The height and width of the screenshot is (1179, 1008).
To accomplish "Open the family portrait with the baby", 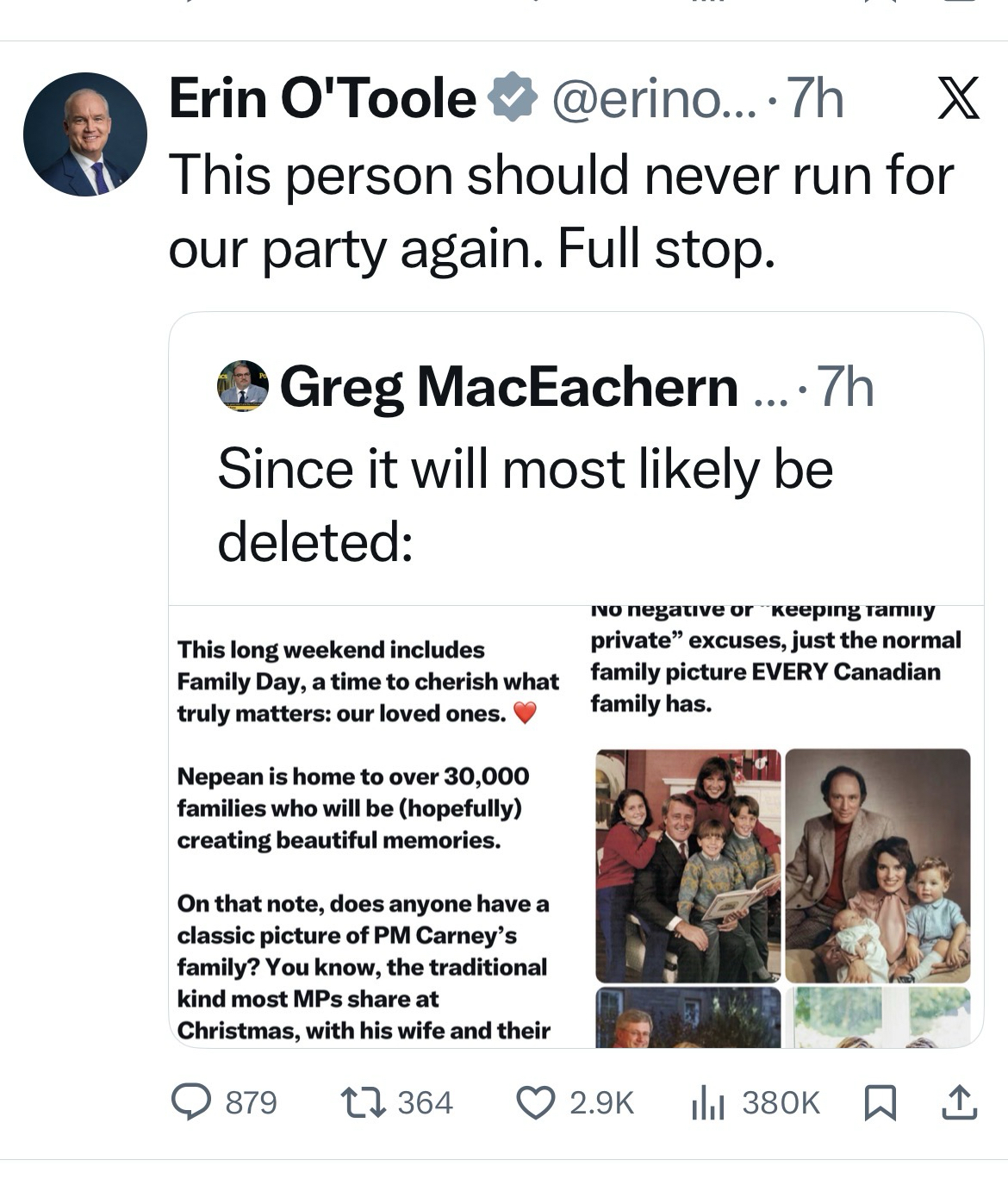I will (x=878, y=865).
